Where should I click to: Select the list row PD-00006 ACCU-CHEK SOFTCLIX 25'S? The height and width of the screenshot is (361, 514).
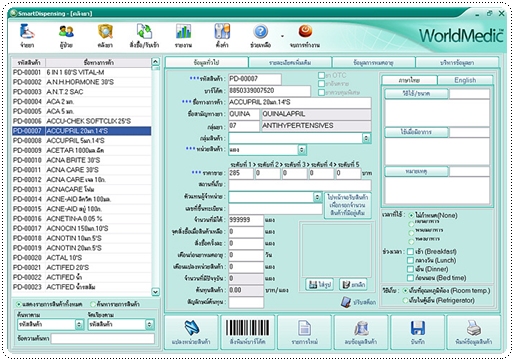[x=82, y=121]
